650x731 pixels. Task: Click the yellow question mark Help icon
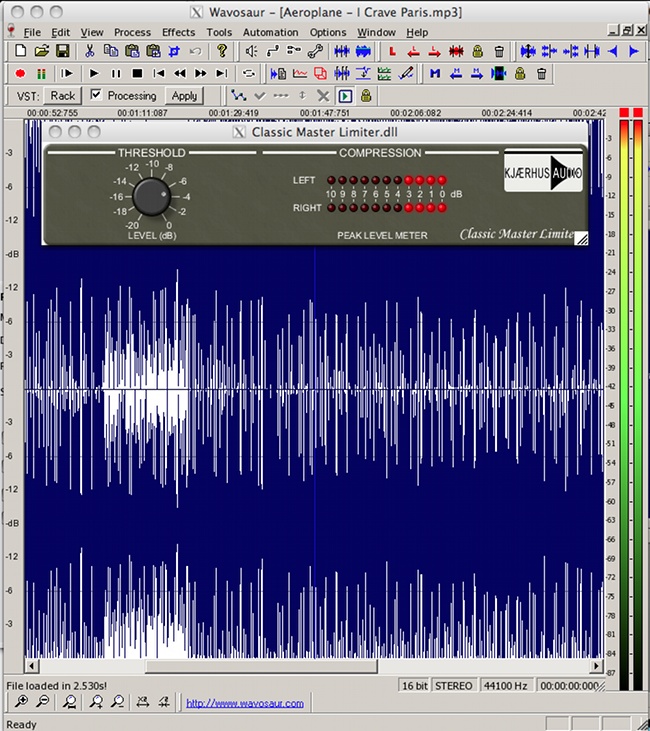pyautogui.click(x=223, y=51)
